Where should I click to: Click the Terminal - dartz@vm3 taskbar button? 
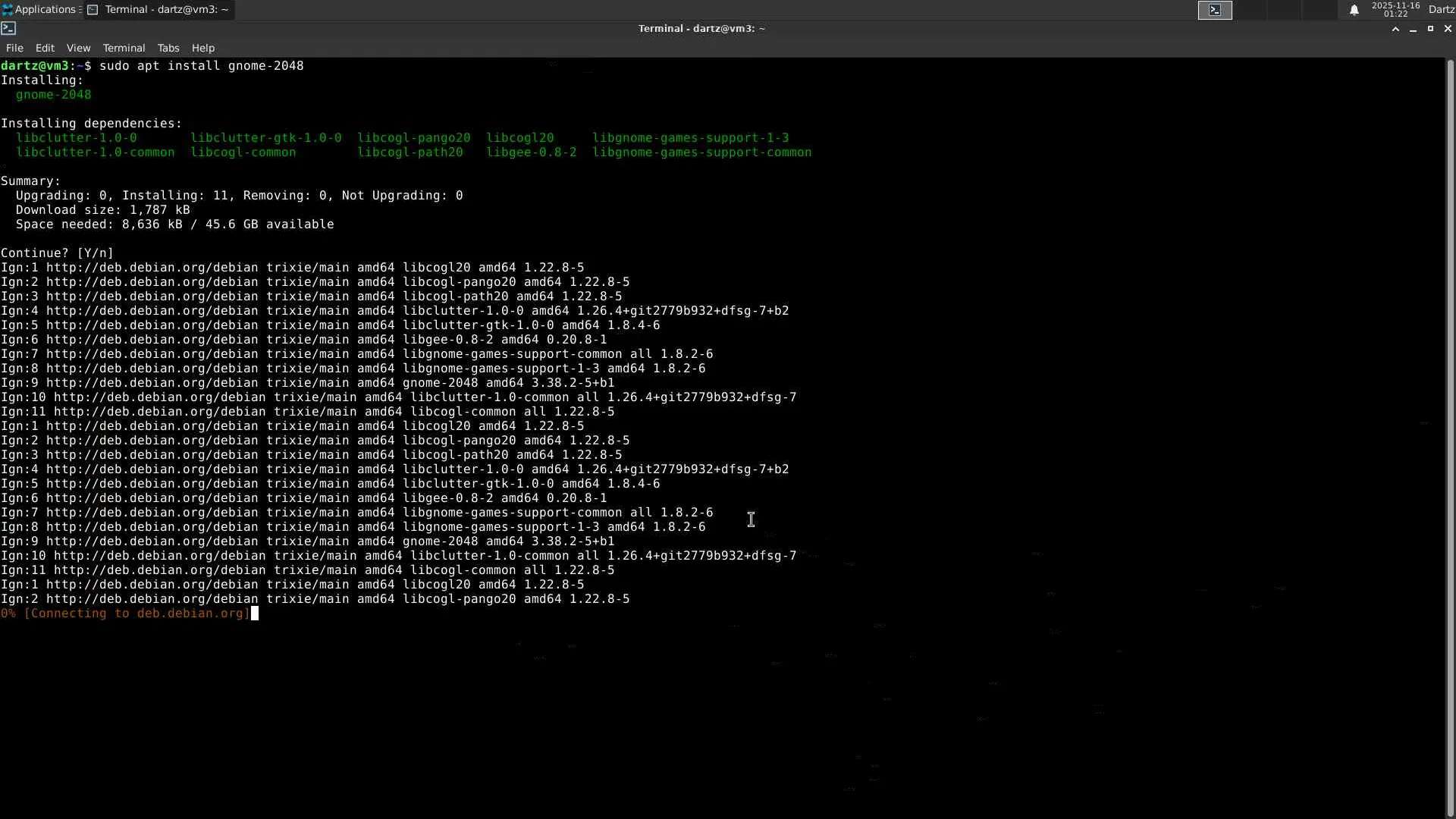(158, 10)
